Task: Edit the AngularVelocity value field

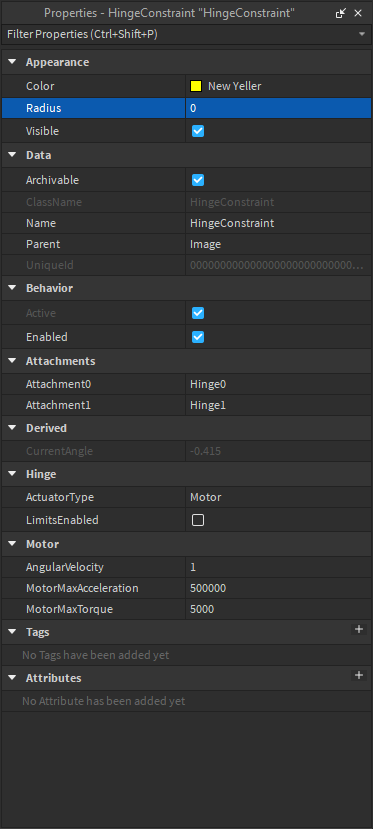Action: tap(278, 567)
